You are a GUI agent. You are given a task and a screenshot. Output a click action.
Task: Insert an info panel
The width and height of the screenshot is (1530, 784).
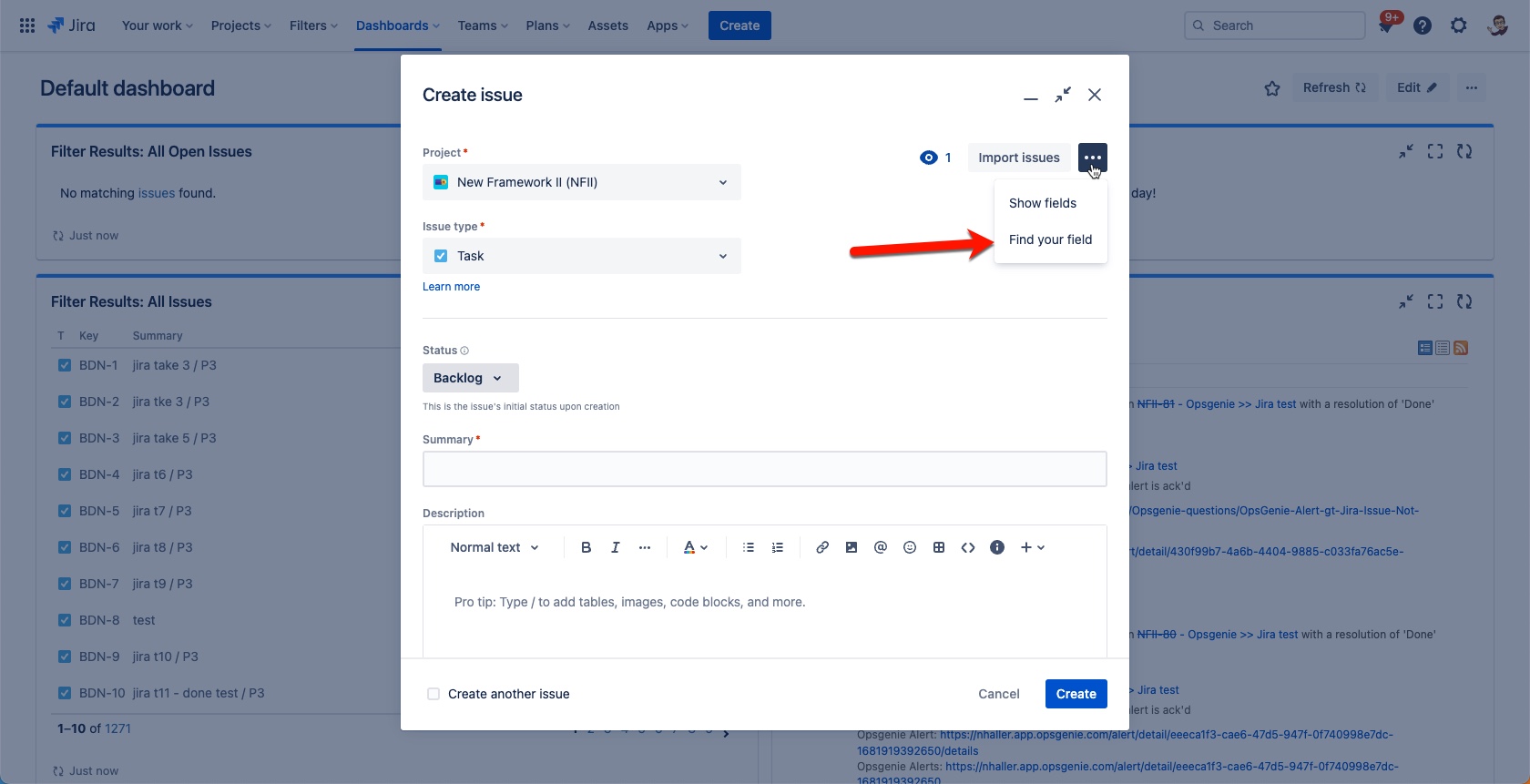click(x=997, y=547)
